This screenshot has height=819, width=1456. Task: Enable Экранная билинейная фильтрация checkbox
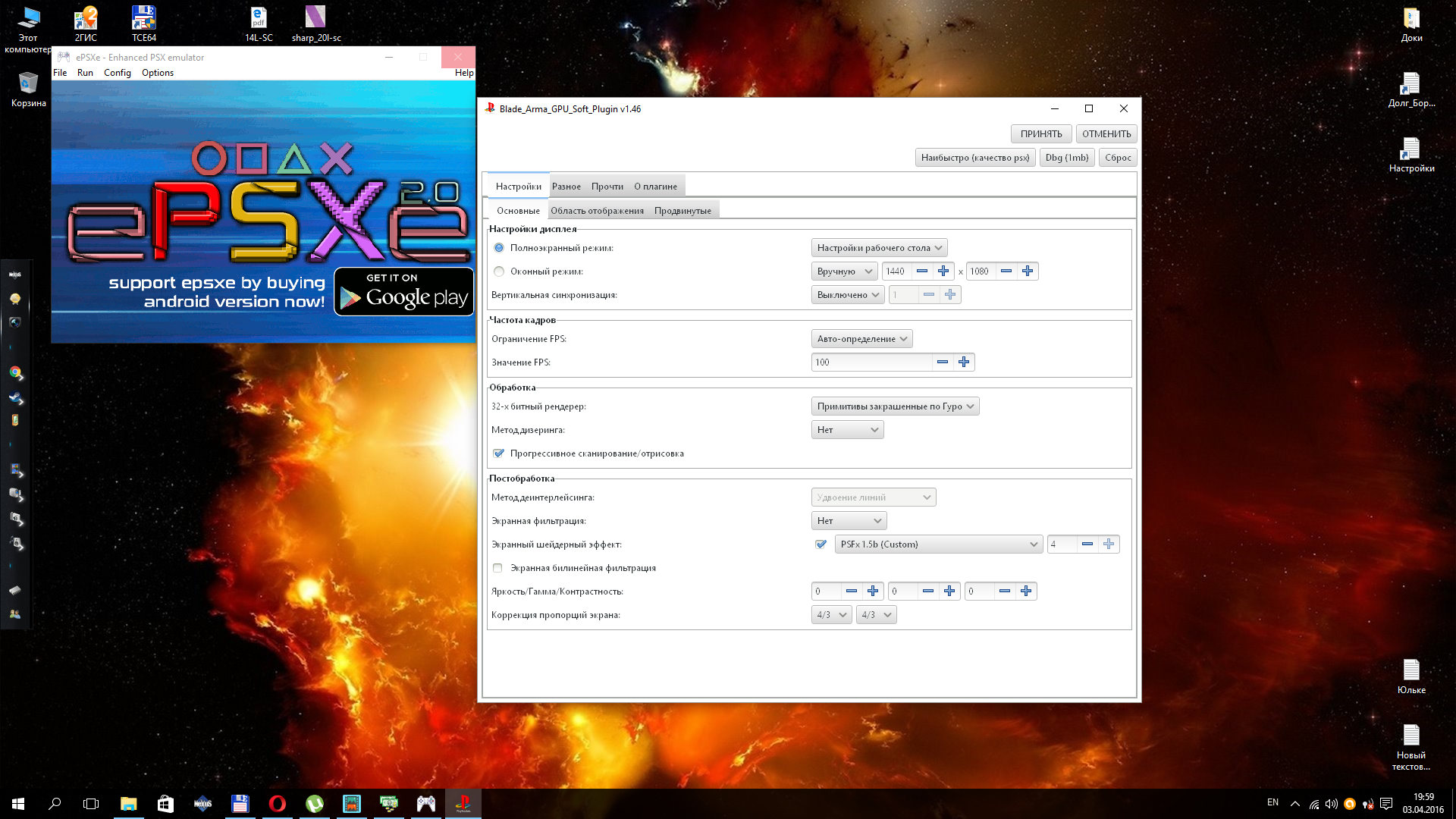click(497, 568)
